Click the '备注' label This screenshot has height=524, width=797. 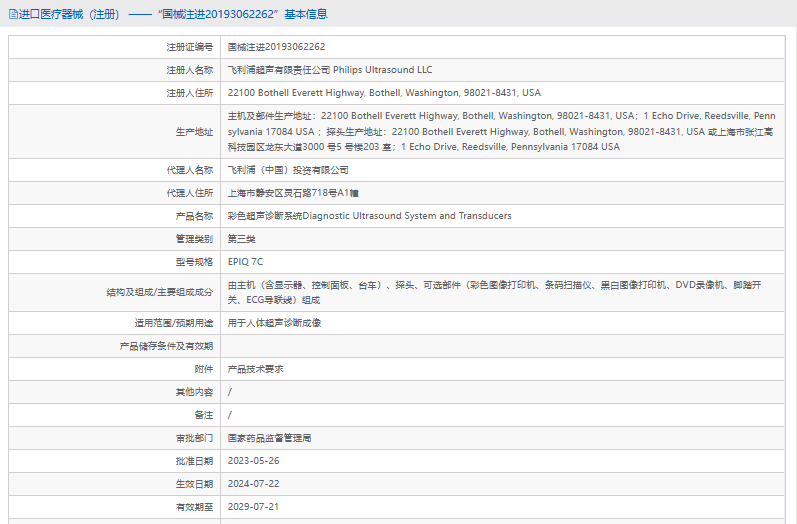click(x=204, y=415)
